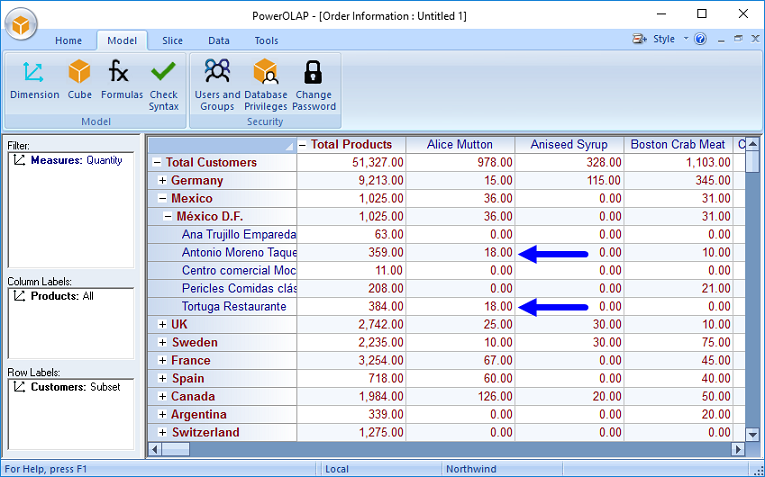Select the Centro comercial Moc row label

coord(222,271)
